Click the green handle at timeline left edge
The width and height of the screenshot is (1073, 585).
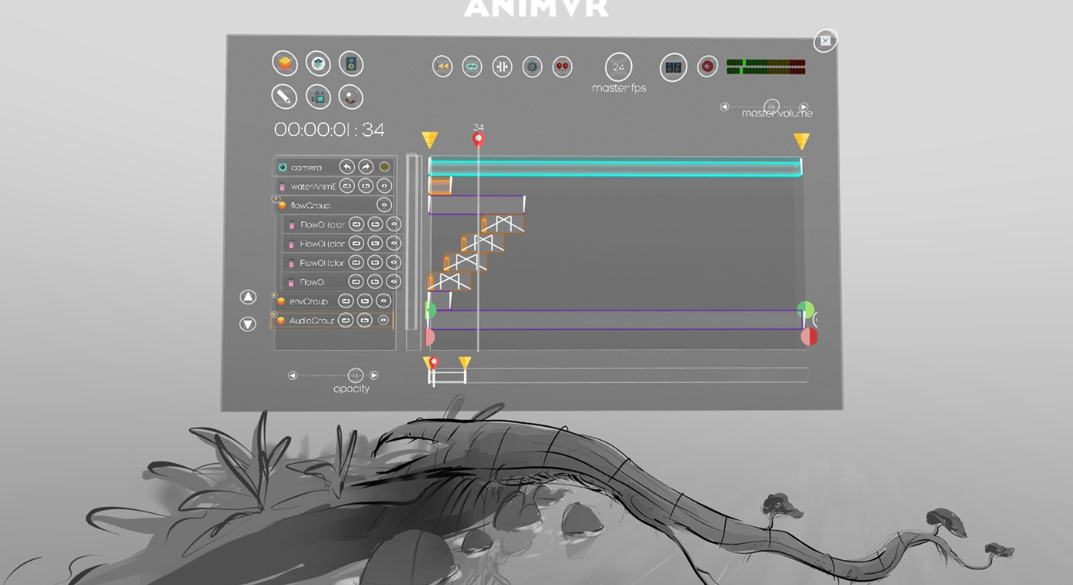(430, 310)
